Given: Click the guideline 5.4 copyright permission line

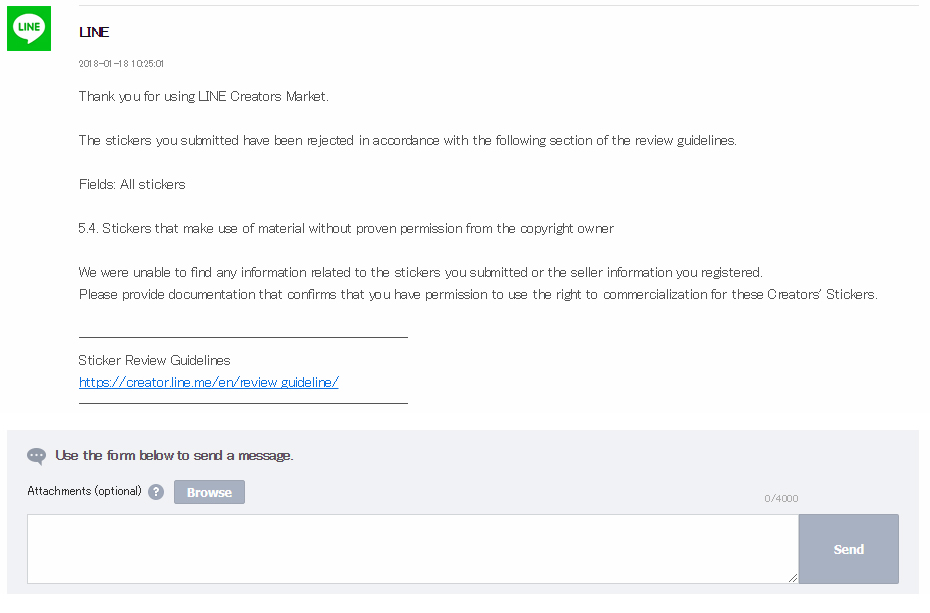Looking at the screenshot, I should coord(346,229).
